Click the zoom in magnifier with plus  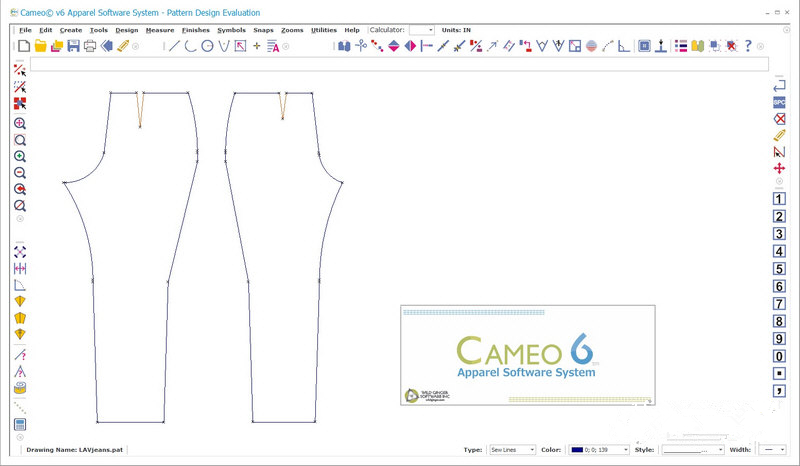tap(20, 156)
